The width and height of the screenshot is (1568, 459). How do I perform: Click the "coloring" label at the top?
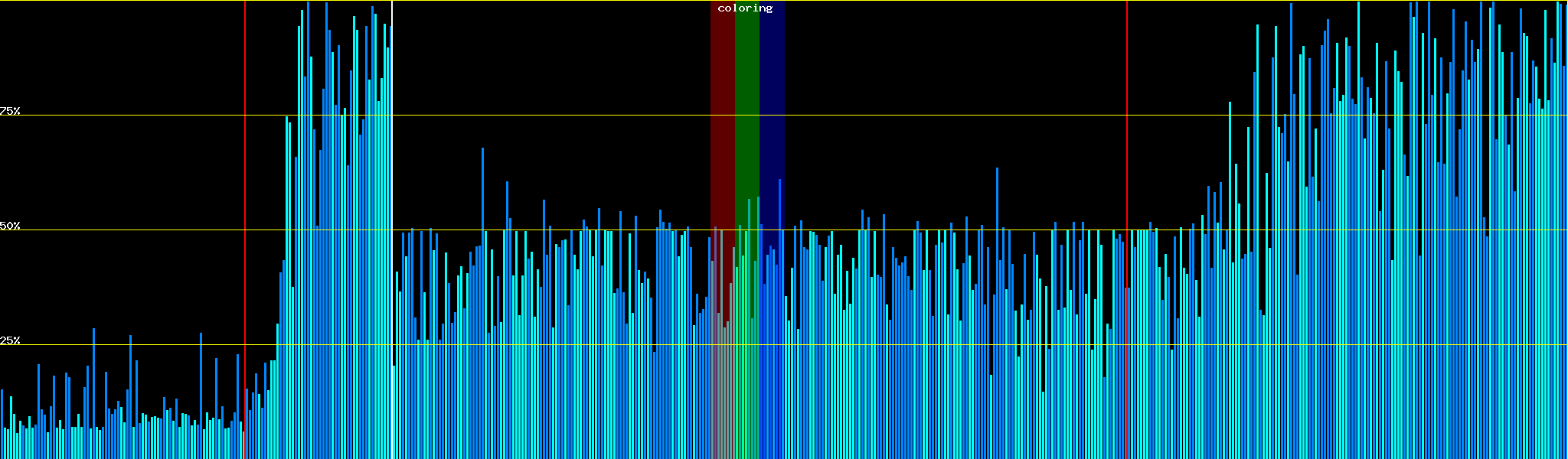pyautogui.click(x=745, y=8)
